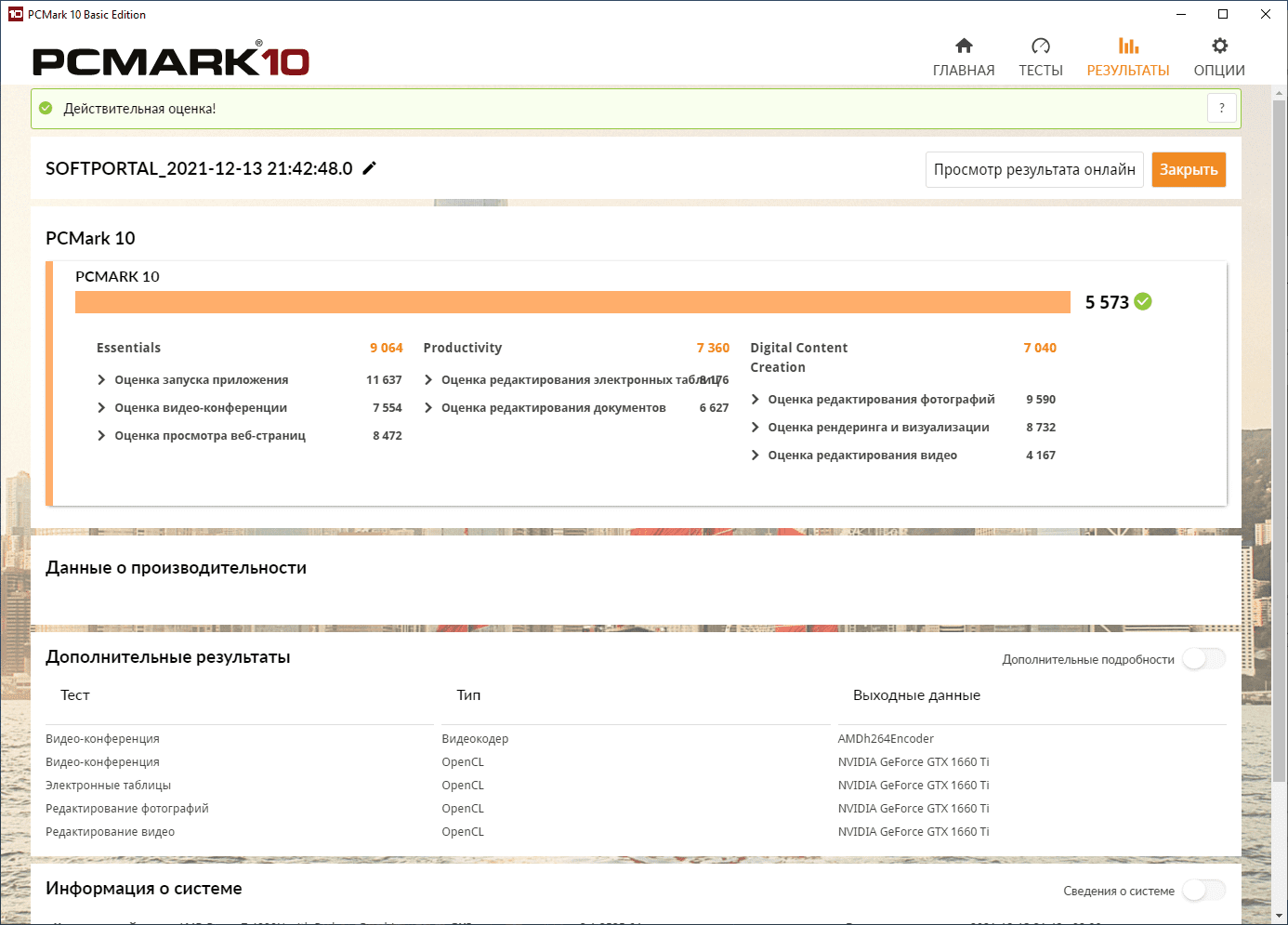Click the gear icon above ОПЦИИ
The height and width of the screenshot is (925, 1288).
pyautogui.click(x=1219, y=46)
